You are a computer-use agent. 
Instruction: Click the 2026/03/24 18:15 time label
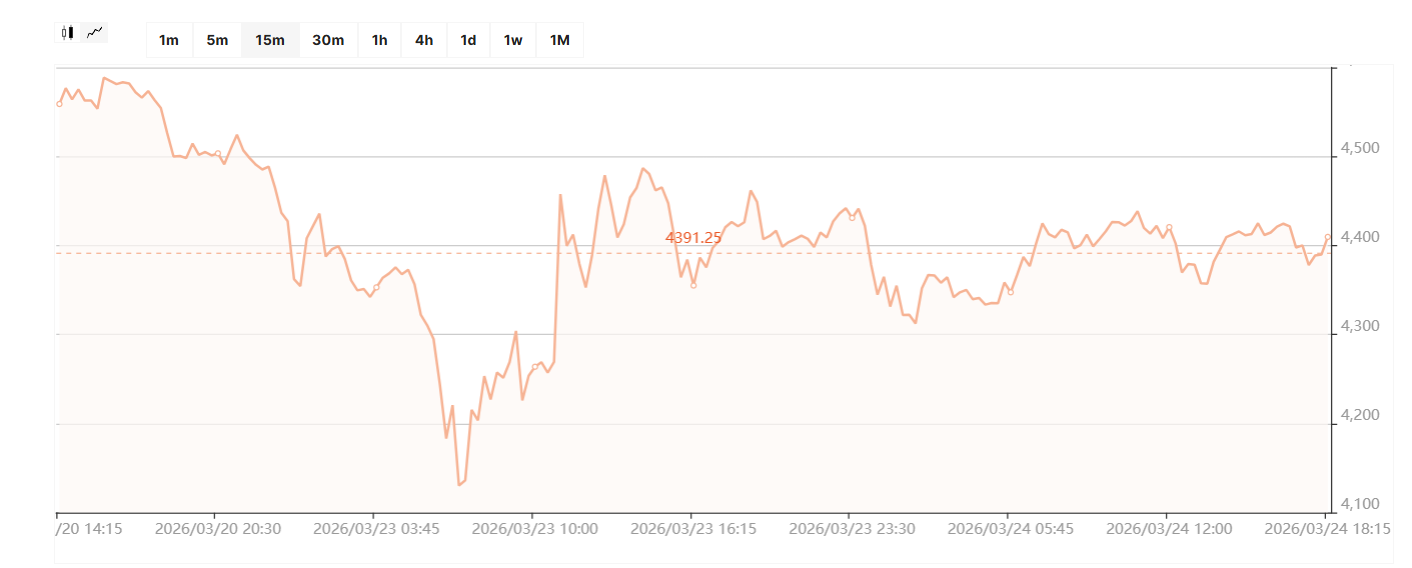pos(1327,529)
